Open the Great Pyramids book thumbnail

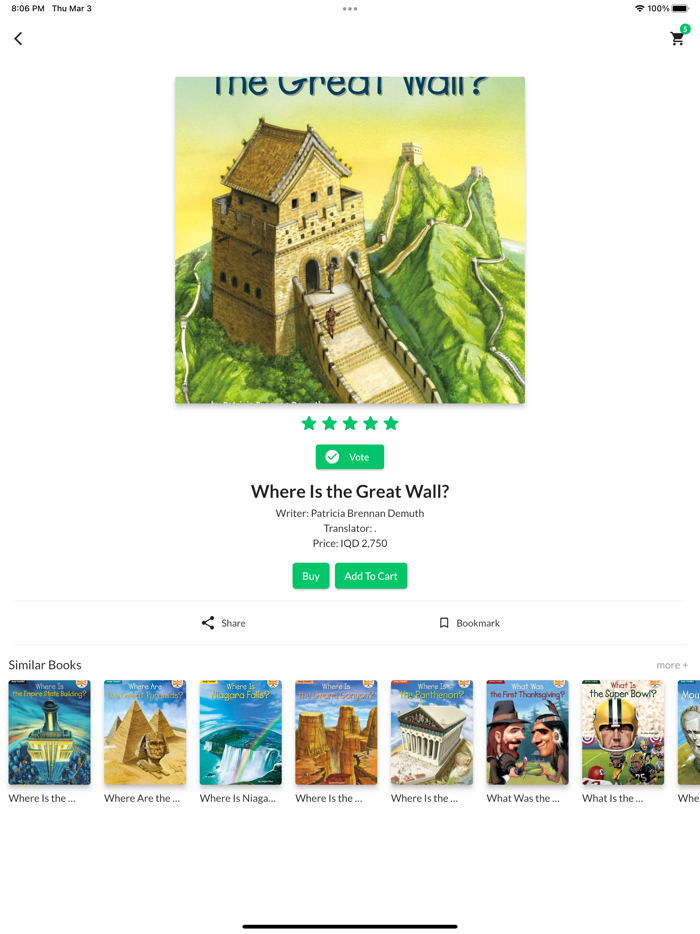tap(145, 733)
